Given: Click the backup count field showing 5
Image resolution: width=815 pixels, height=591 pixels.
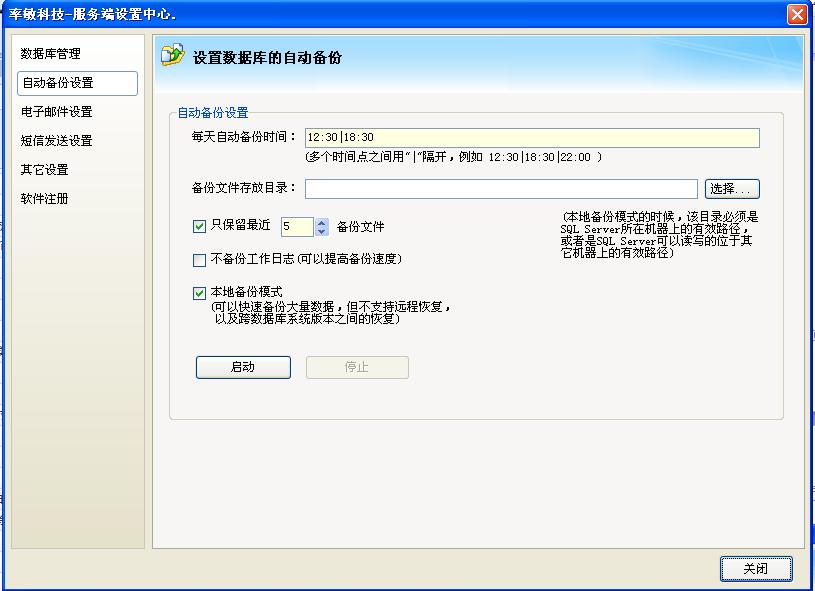Looking at the screenshot, I should (297, 227).
